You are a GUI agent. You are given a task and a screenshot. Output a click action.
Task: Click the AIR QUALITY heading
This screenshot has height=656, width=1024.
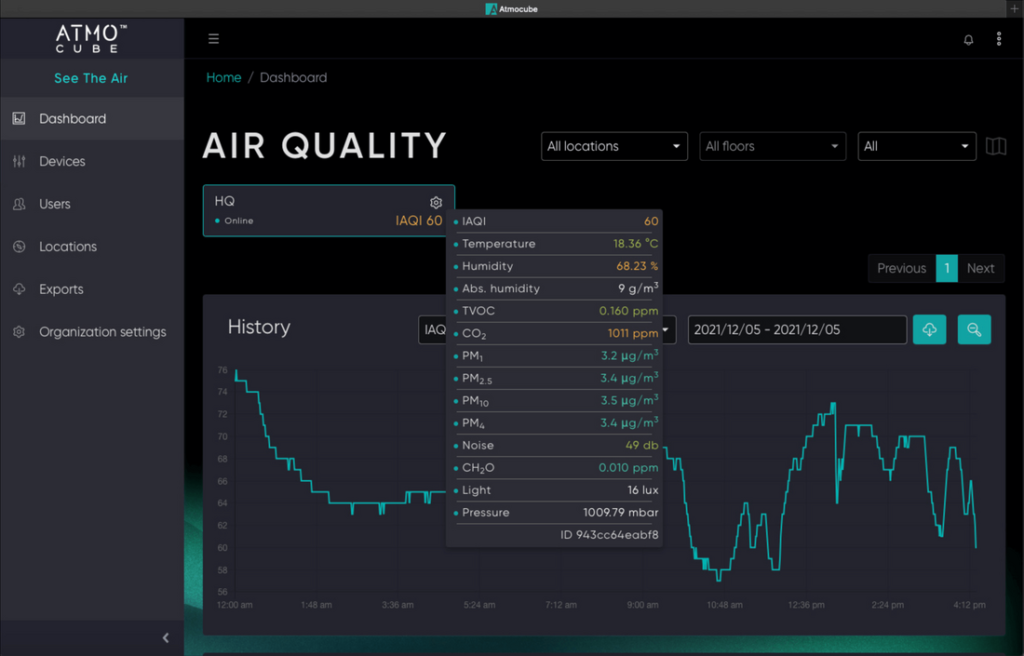(325, 146)
